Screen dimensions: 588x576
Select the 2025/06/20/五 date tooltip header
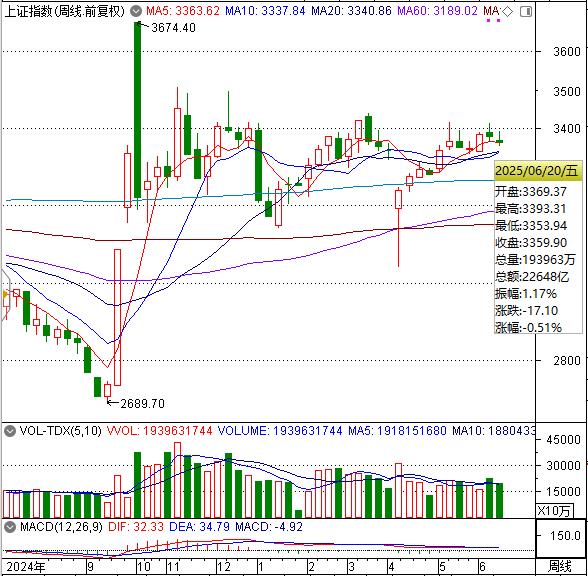coord(537,171)
